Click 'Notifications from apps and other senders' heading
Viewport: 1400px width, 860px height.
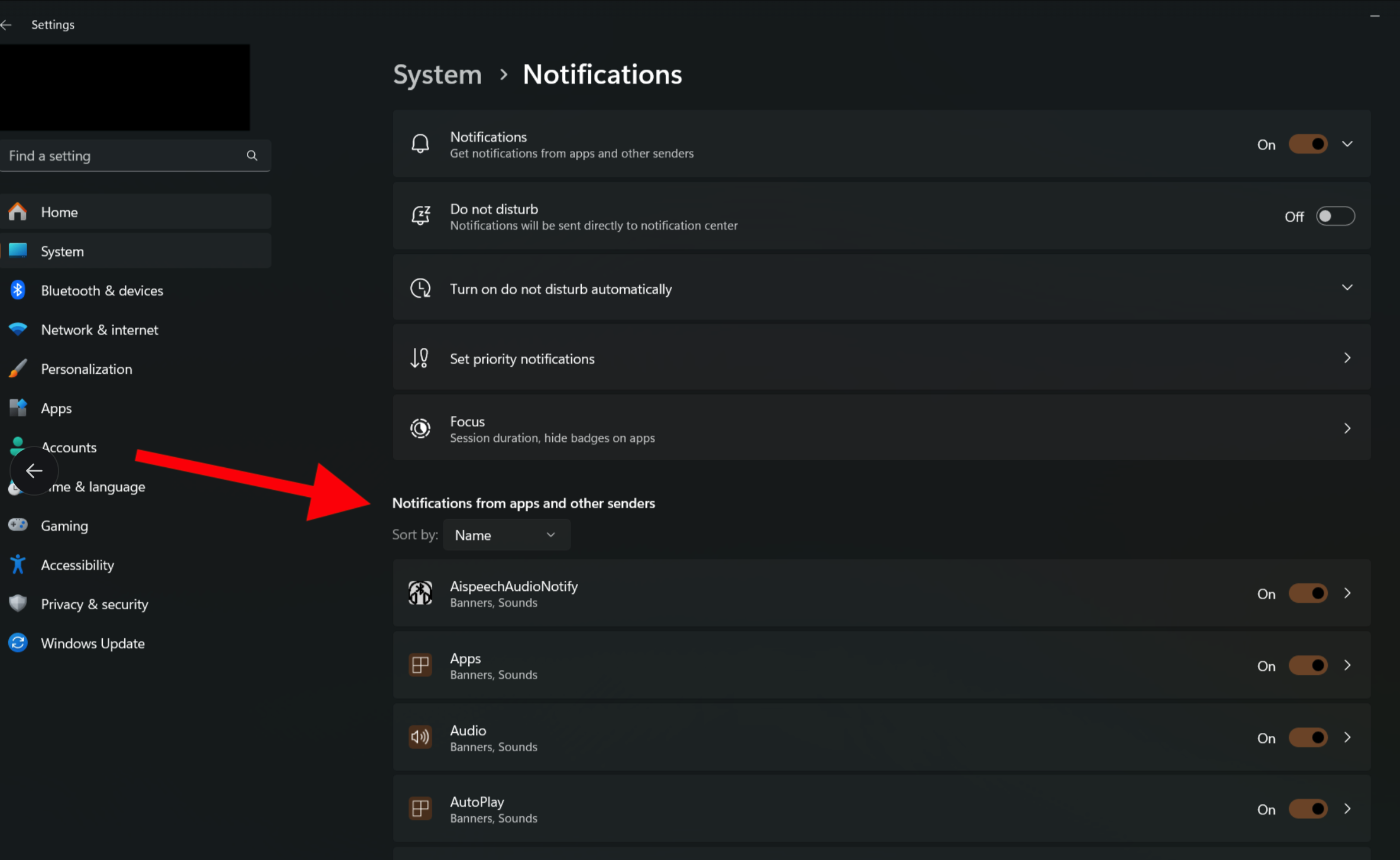tap(524, 503)
